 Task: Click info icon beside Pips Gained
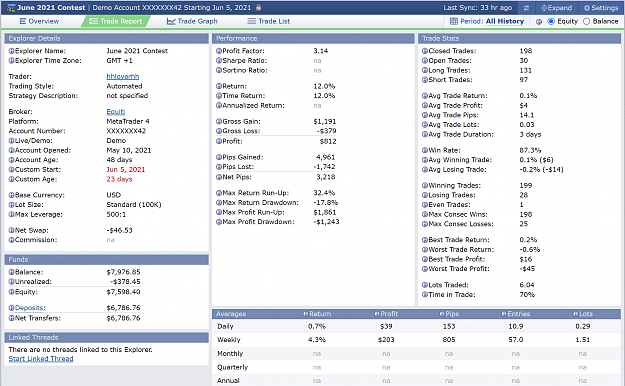[219, 157]
